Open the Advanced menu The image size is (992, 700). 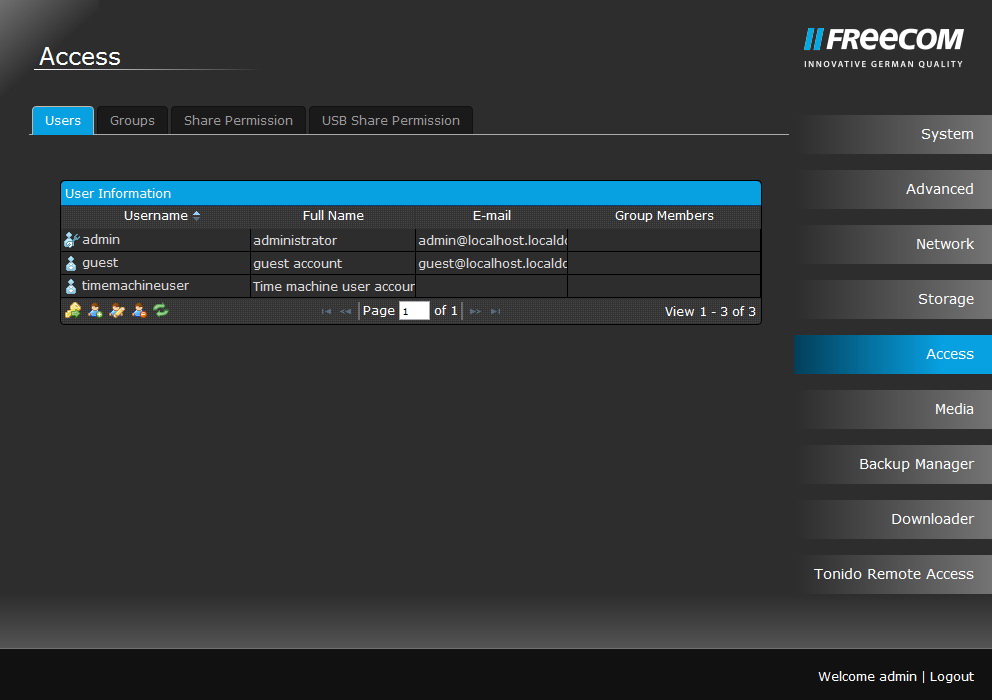pyautogui.click(x=893, y=189)
